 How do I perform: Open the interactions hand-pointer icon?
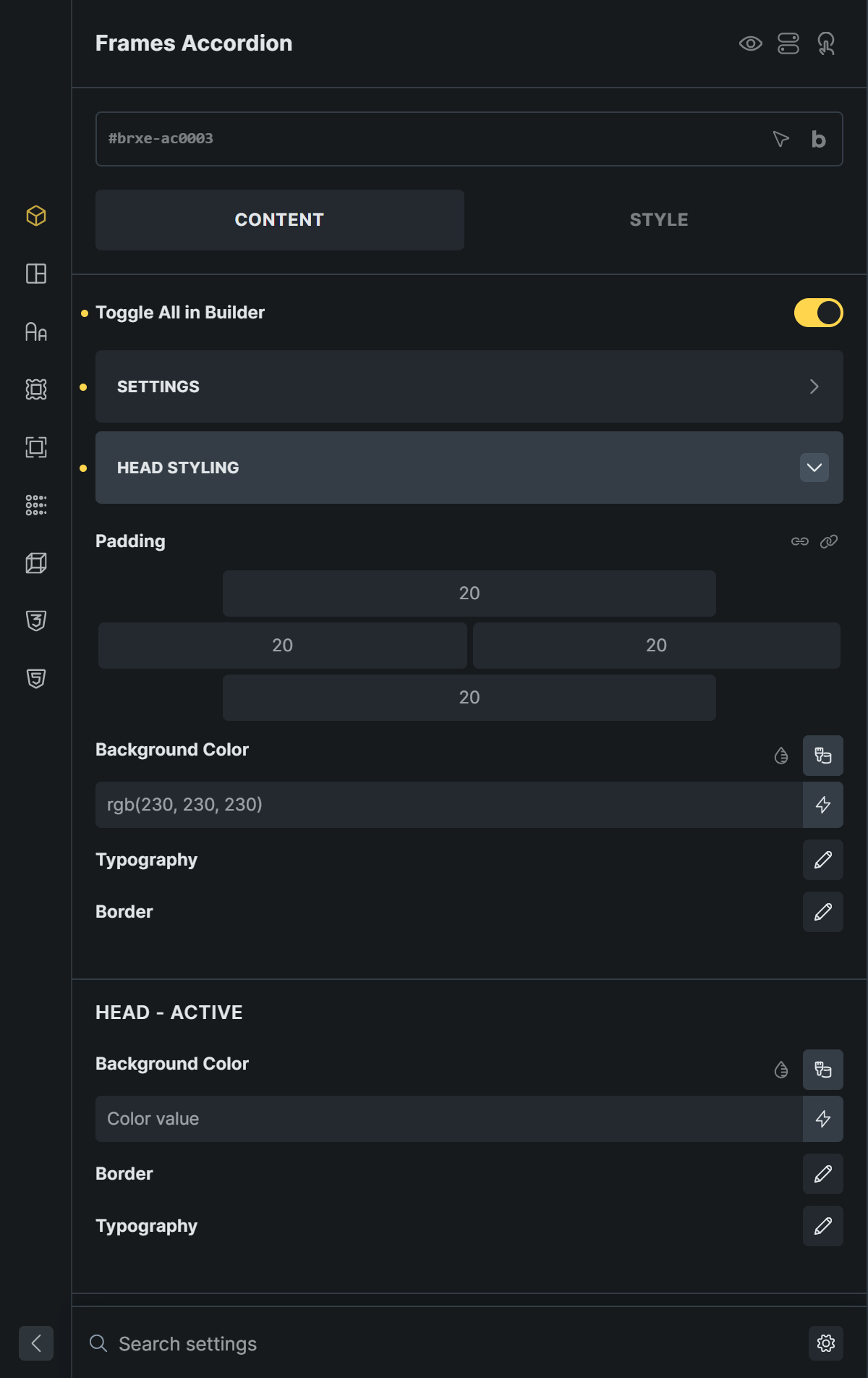(x=826, y=43)
